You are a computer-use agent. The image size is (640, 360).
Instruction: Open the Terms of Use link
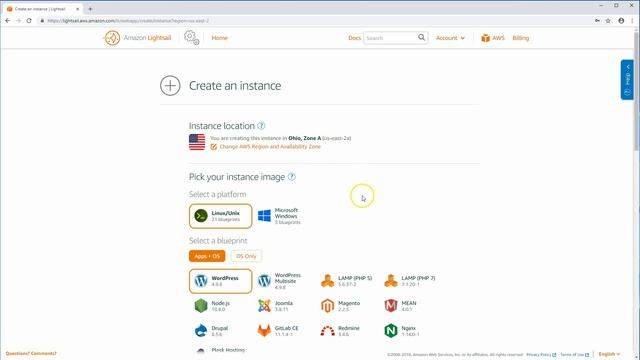[574, 354]
